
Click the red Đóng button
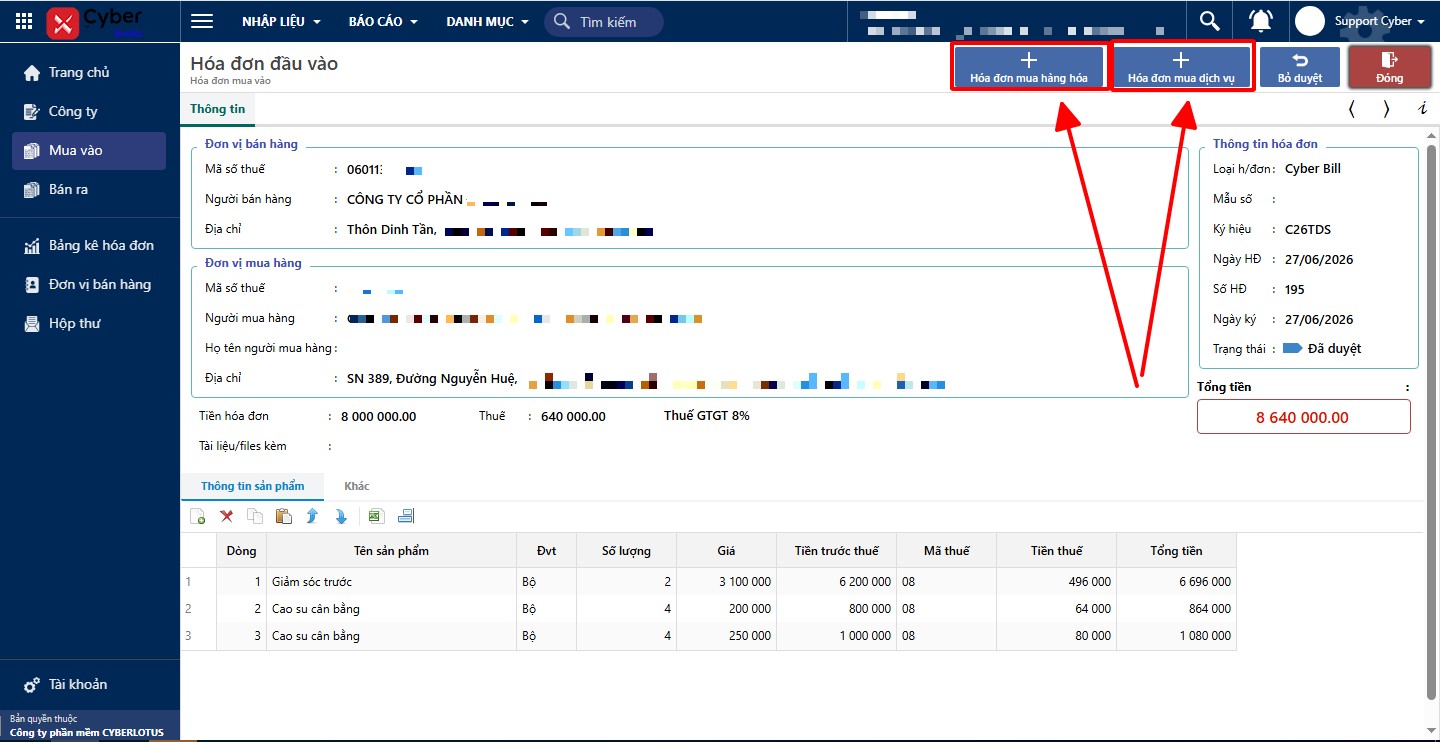(1389, 67)
